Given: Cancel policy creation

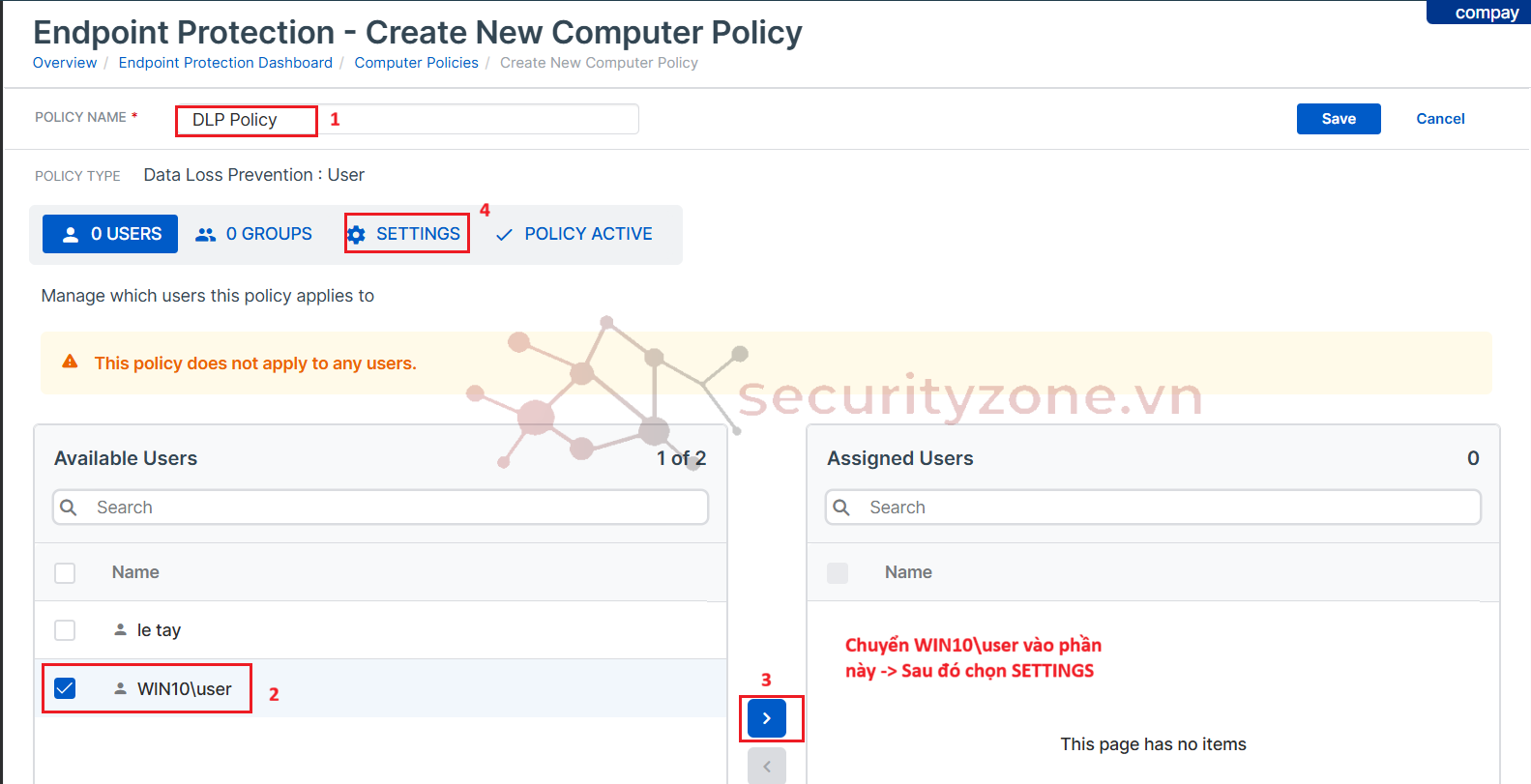Looking at the screenshot, I should (x=1440, y=119).
